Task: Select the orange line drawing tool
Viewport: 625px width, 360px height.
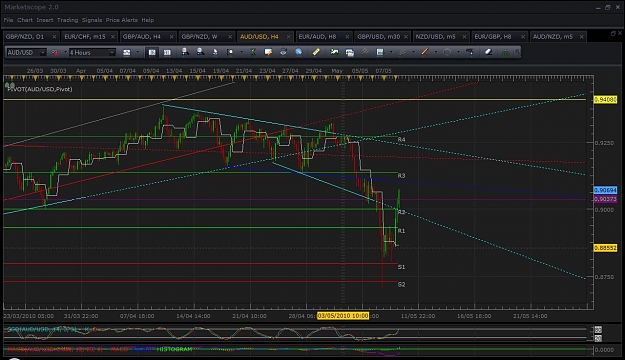Action: pos(425,52)
